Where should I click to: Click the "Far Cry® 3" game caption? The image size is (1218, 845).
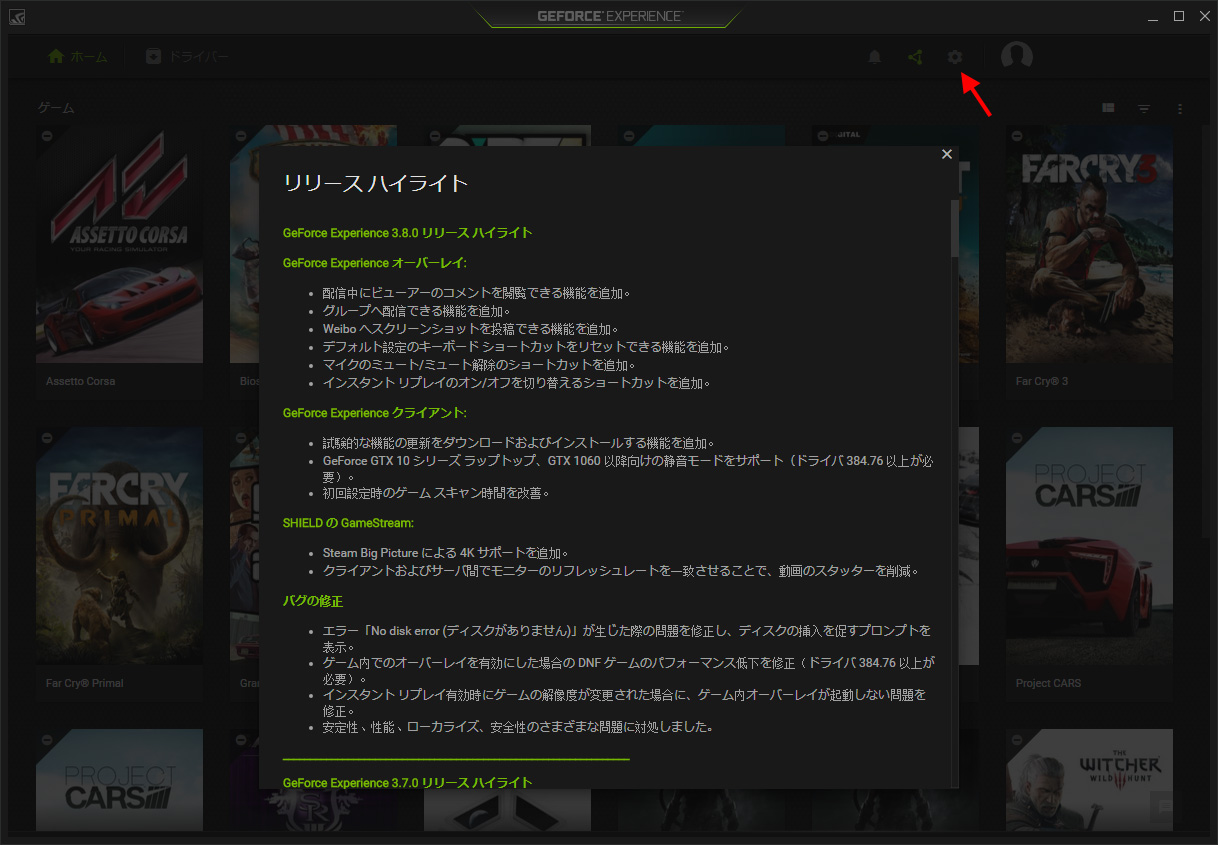pyautogui.click(x=1042, y=381)
